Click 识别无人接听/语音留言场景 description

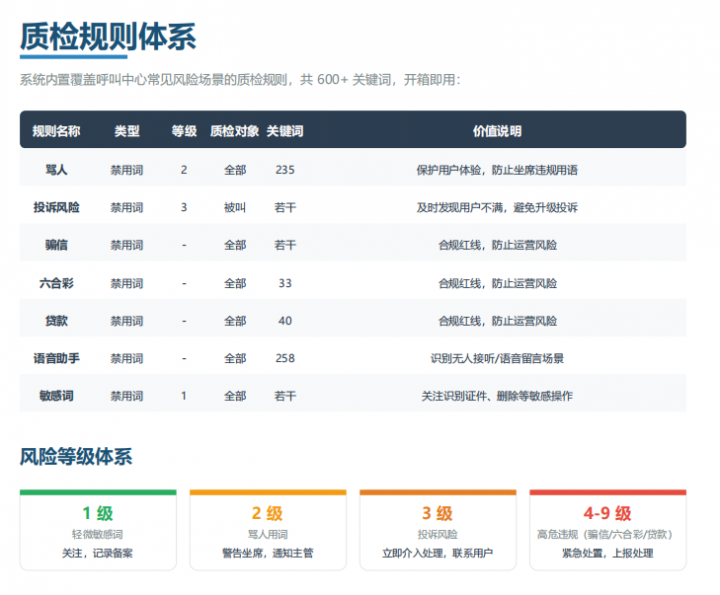coord(497,358)
